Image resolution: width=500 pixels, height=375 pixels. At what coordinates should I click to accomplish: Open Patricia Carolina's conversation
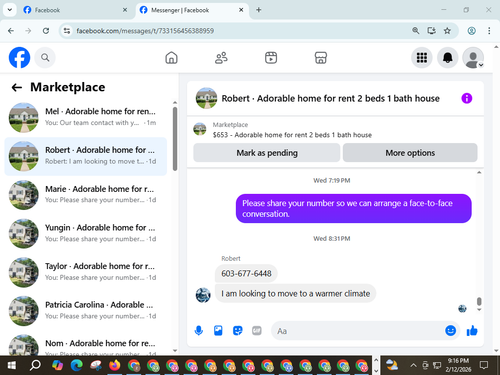86,311
